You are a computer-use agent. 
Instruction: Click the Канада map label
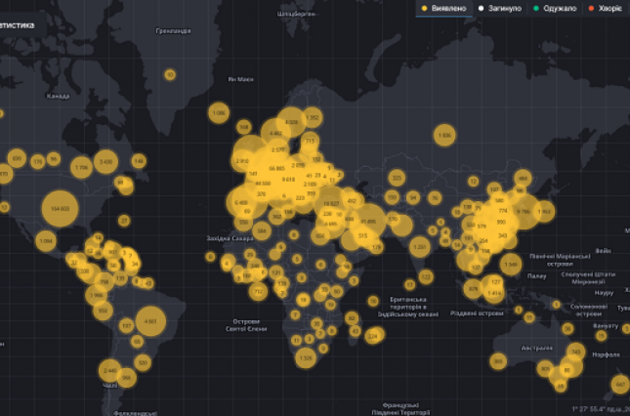pyautogui.click(x=58, y=96)
